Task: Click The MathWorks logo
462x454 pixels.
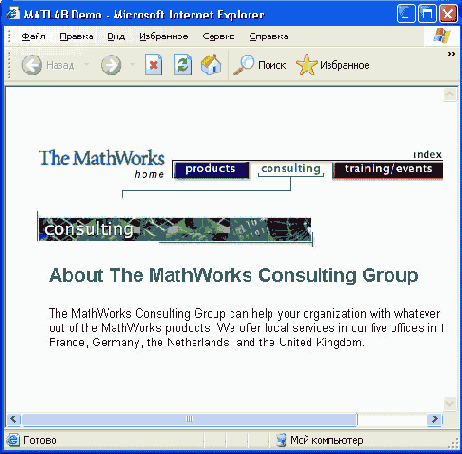Action: (x=102, y=158)
